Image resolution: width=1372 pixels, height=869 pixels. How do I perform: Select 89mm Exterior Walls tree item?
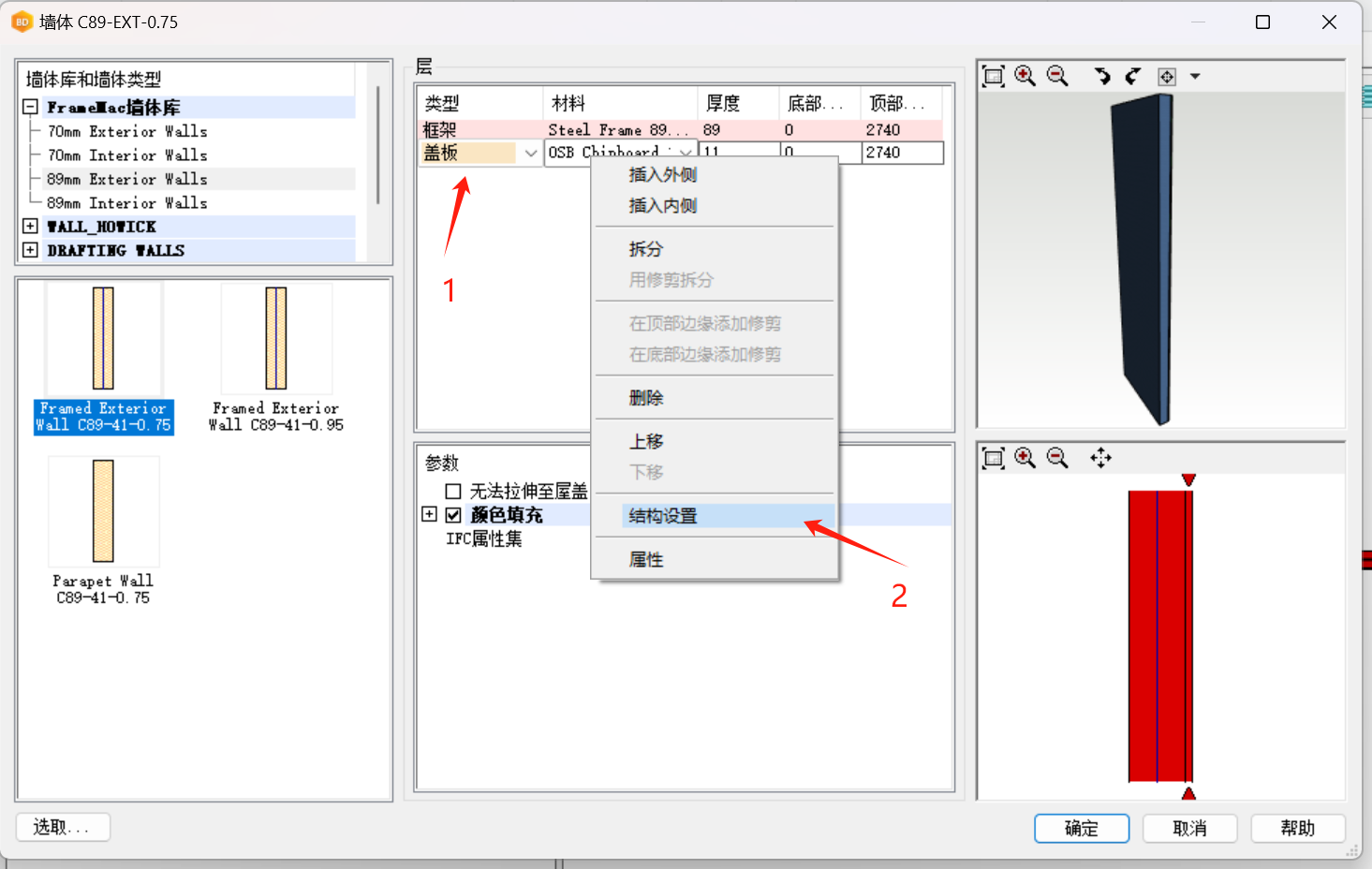coord(127,179)
